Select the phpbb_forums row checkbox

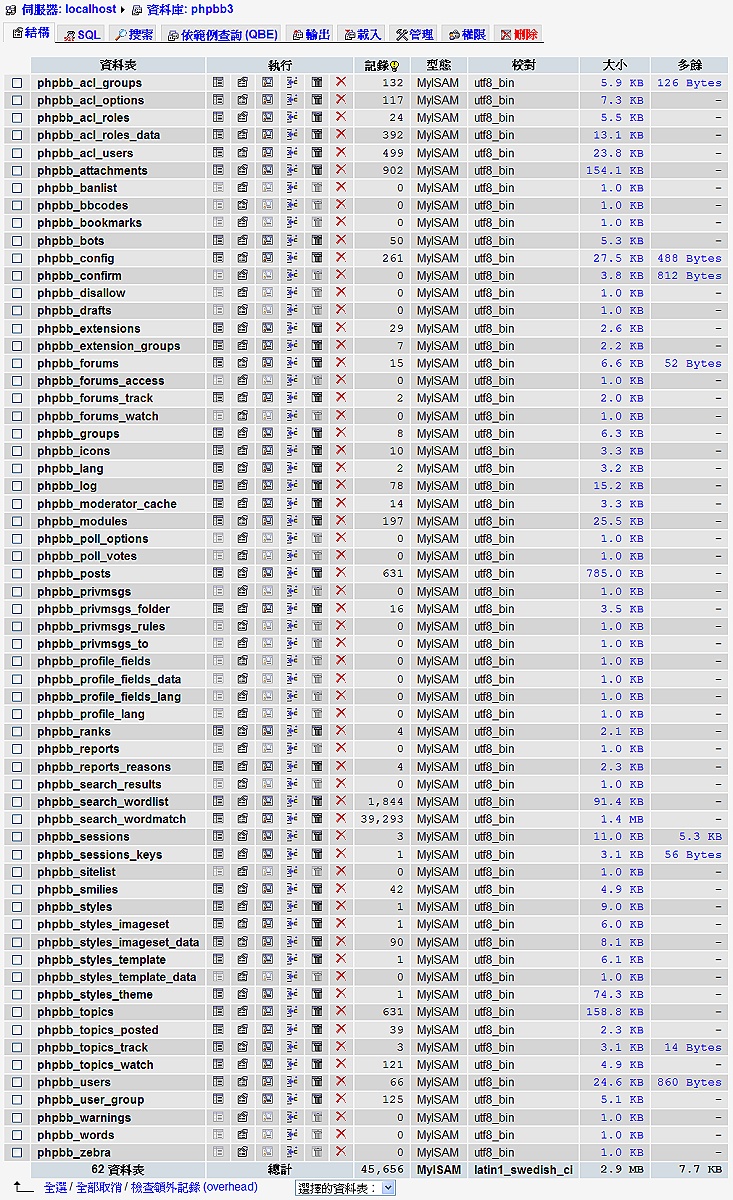click(x=17, y=364)
